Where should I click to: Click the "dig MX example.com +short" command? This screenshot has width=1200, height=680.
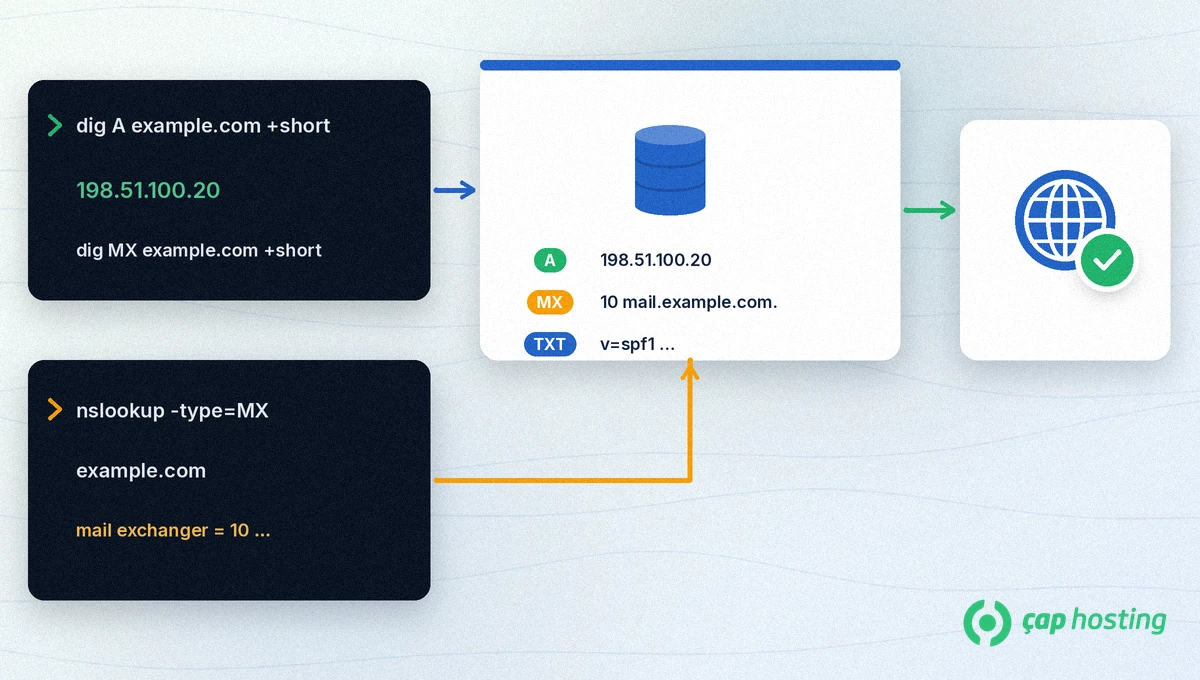click(199, 250)
